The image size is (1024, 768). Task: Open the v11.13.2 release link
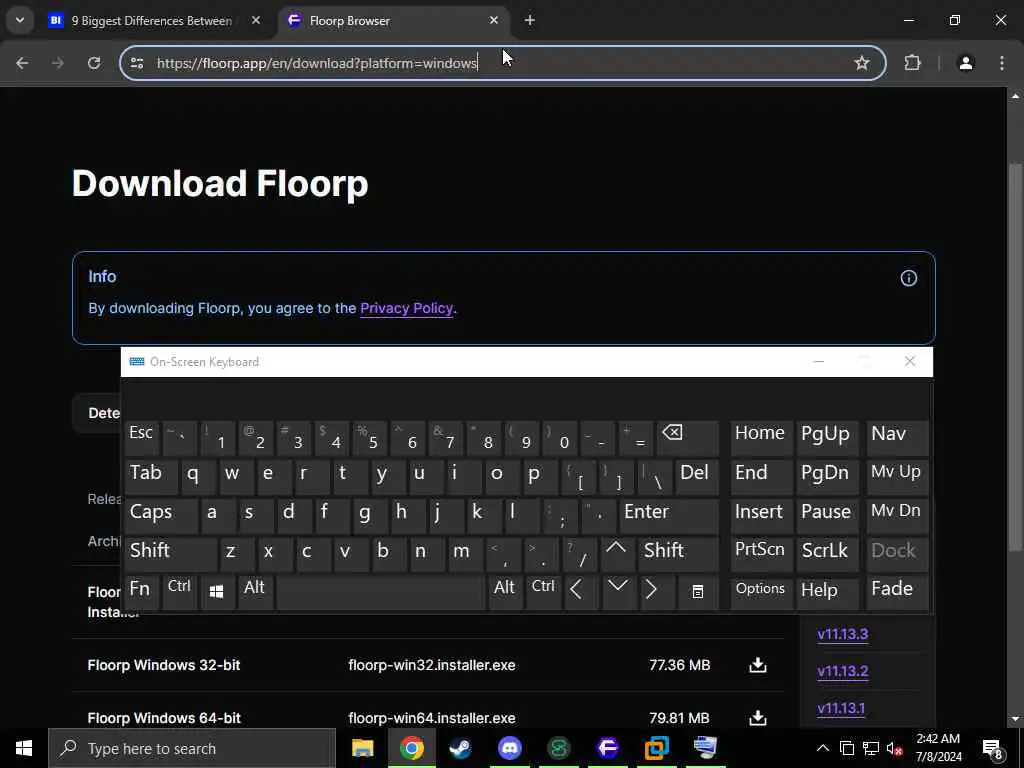tap(842, 671)
